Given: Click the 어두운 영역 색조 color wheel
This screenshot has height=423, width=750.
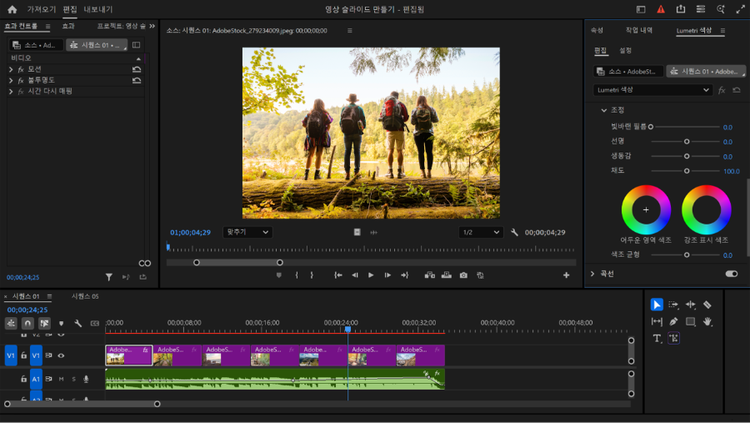Looking at the screenshot, I should point(646,210).
